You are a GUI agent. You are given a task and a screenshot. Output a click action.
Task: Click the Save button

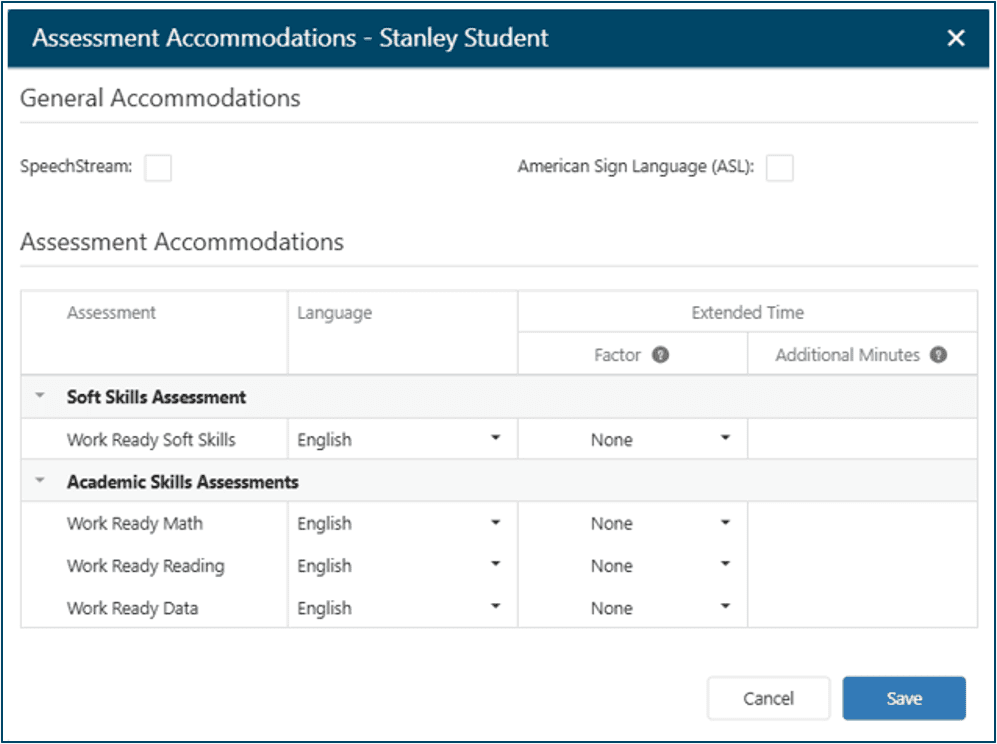click(904, 698)
